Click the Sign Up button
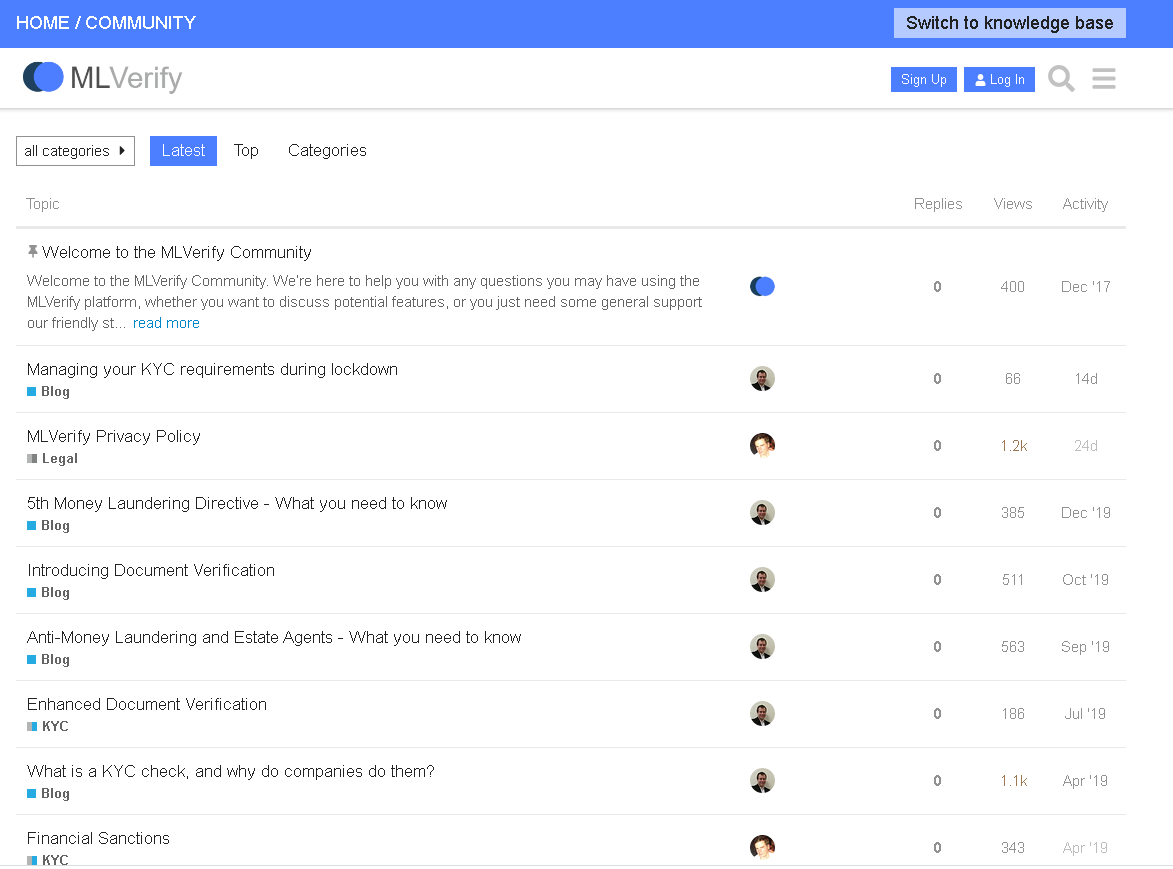The width and height of the screenshot is (1173, 869). [923, 80]
